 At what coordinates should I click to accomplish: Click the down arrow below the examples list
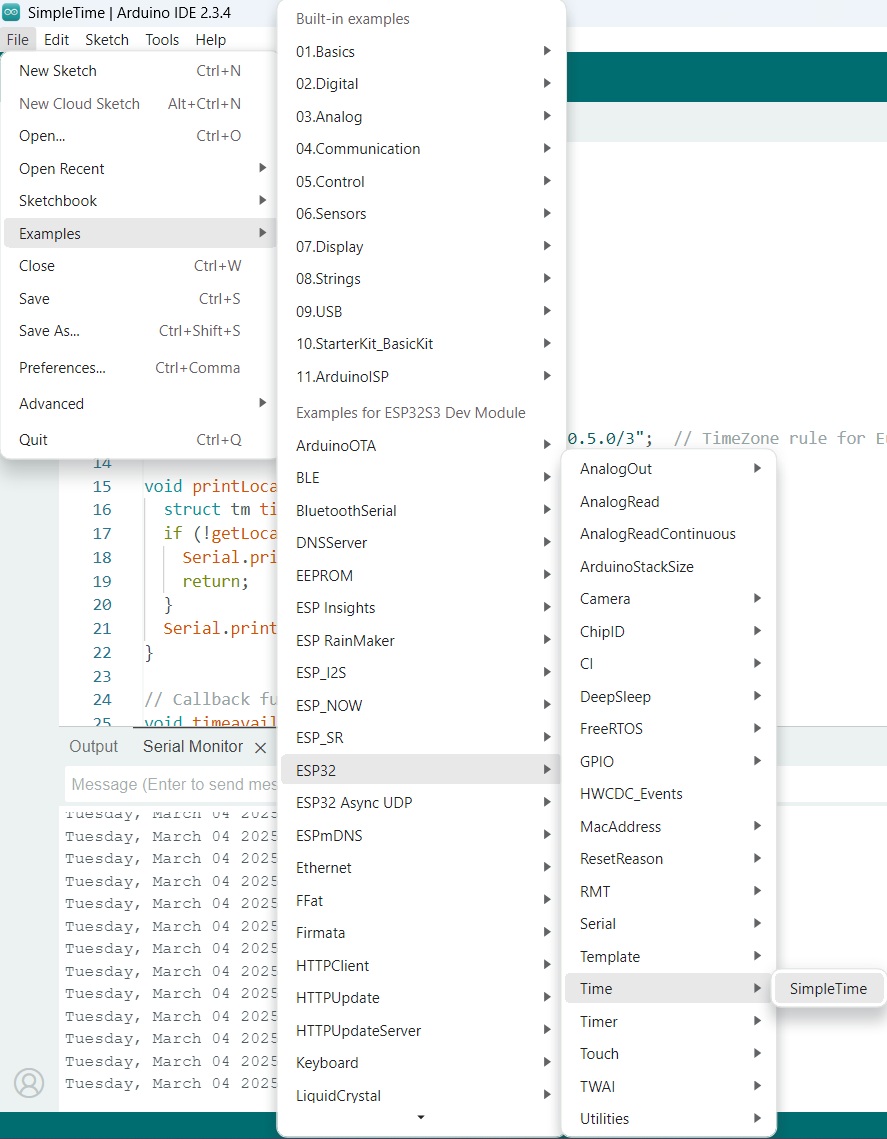tap(420, 1118)
